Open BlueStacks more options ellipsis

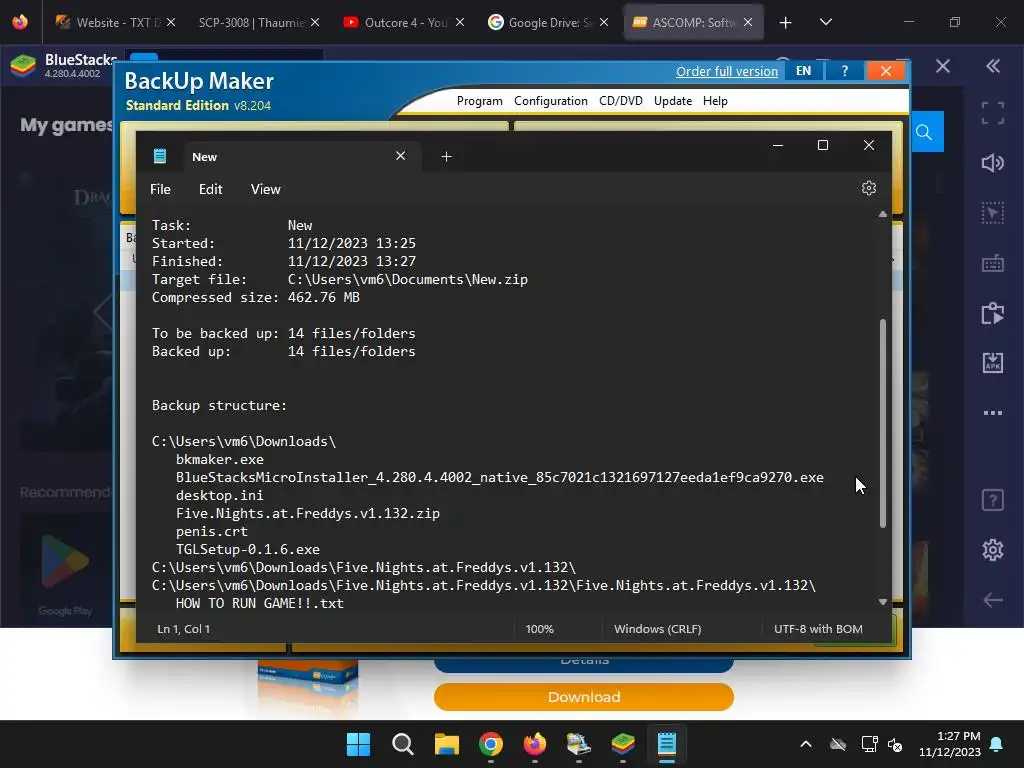(x=993, y=413)
